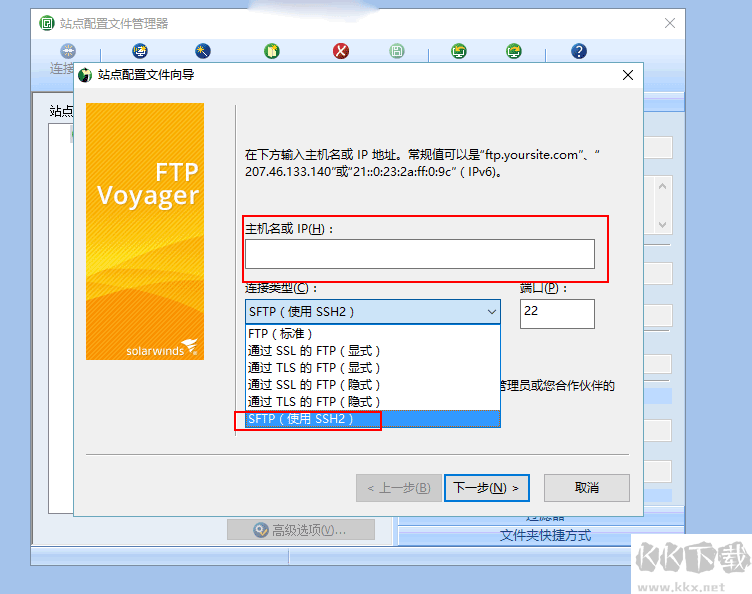
Task: Click the grayed floppy disk save icon
Action: [397, 51]
